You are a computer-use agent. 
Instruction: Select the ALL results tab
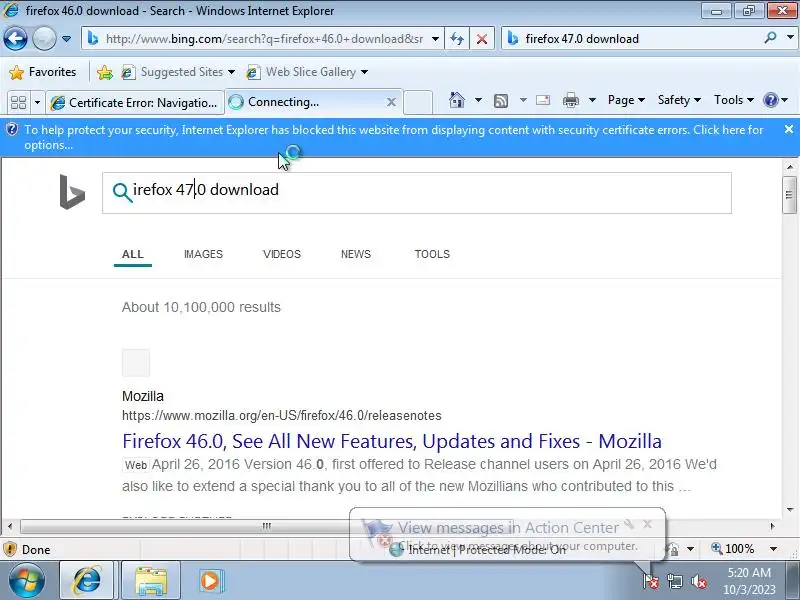(133, 254)
